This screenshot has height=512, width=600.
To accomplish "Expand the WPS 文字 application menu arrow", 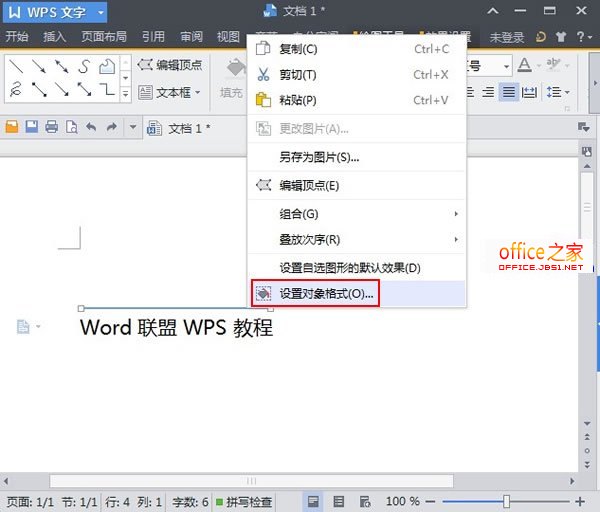I will (x=101, y=12).
